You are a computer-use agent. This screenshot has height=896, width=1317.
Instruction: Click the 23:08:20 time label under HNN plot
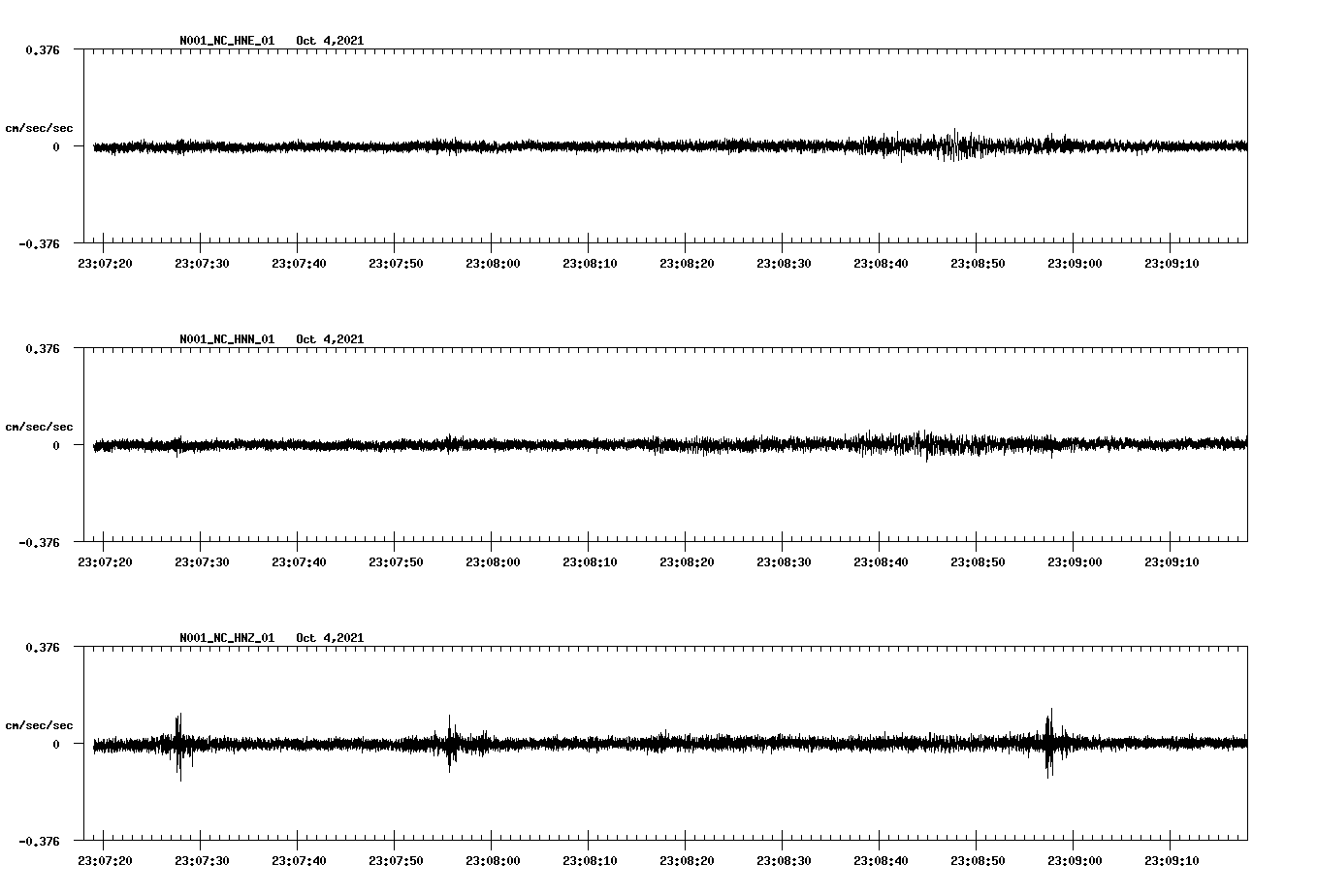pyautogui.click(x=687, y=562)
